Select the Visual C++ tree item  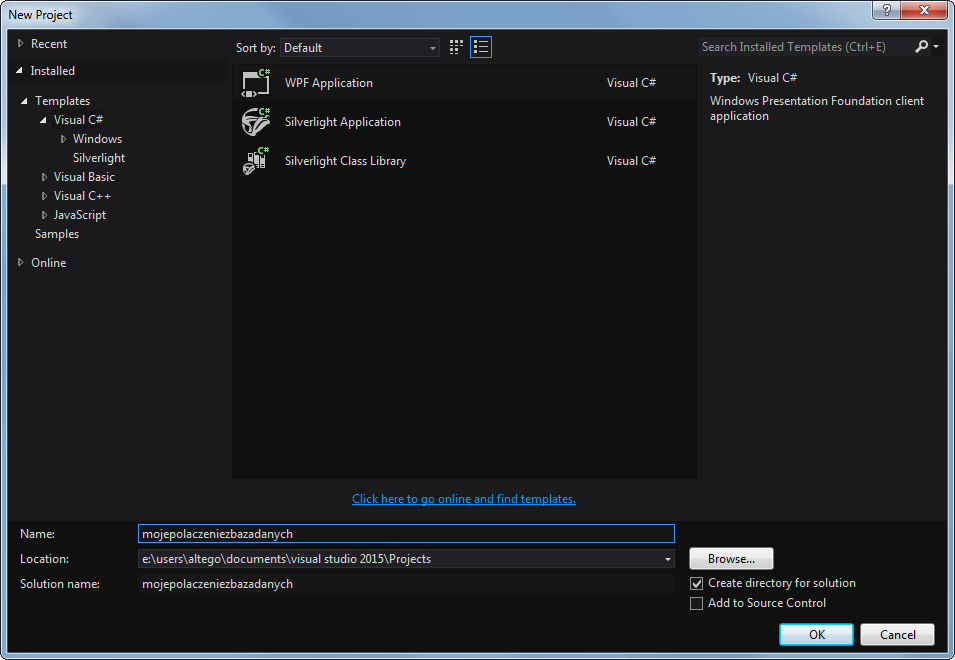pyautogui.click(x=82, y=196)
